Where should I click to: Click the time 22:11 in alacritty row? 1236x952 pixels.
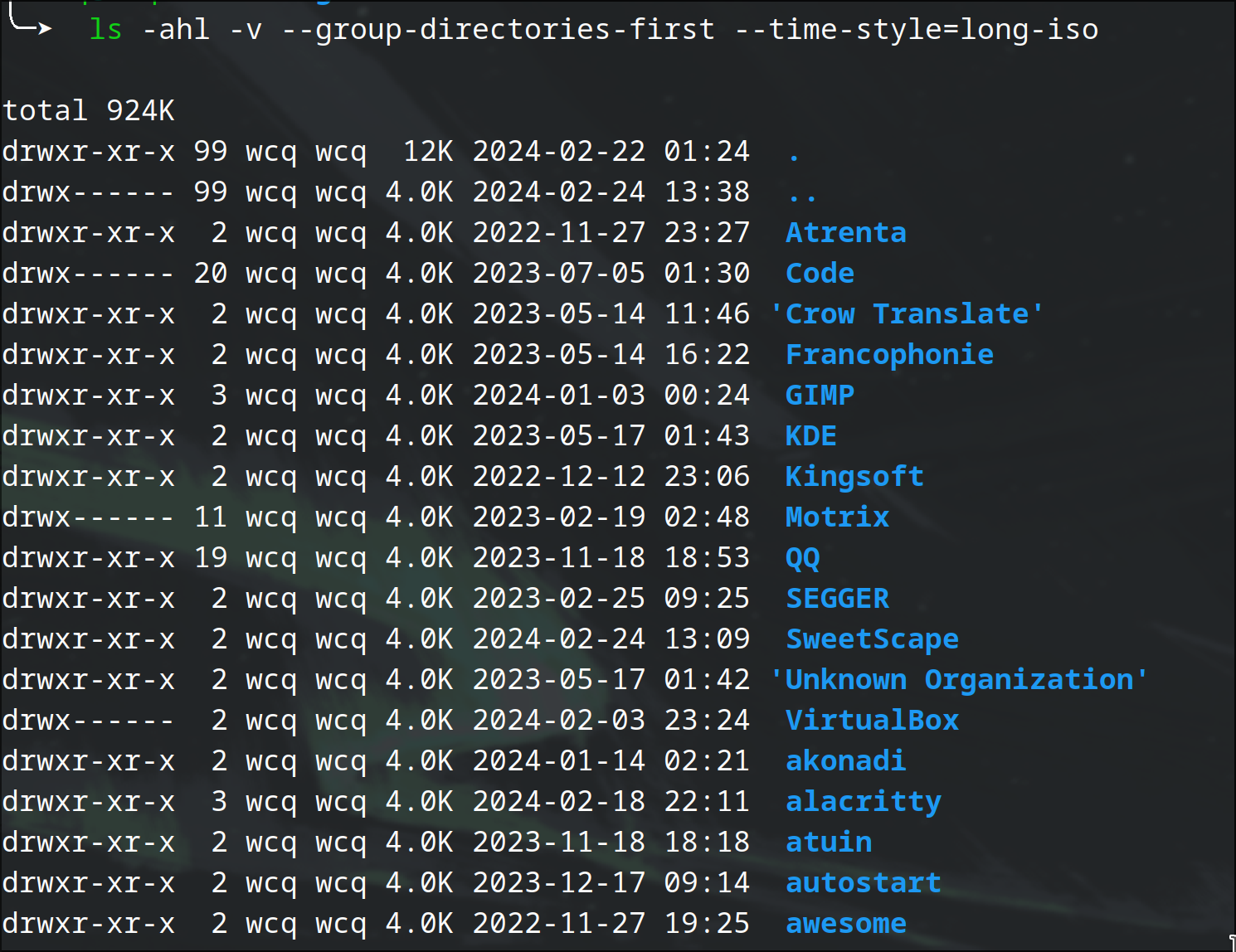pos(707,801)
